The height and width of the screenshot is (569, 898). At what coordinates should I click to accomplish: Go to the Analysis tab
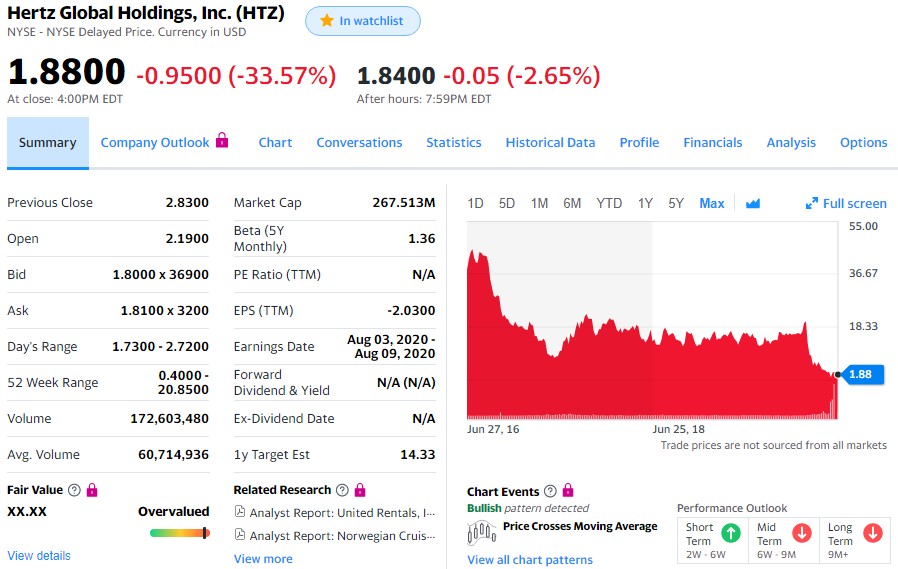tap(791, 143)
